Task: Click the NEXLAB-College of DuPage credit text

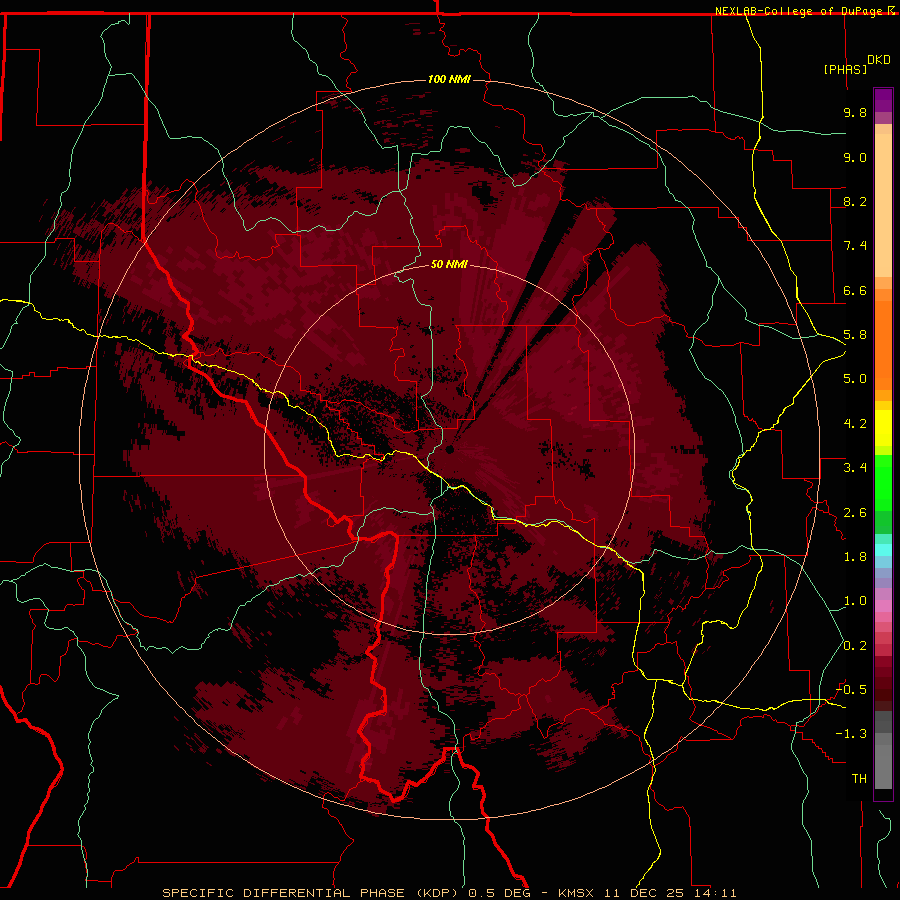Action: click(798, 11)
